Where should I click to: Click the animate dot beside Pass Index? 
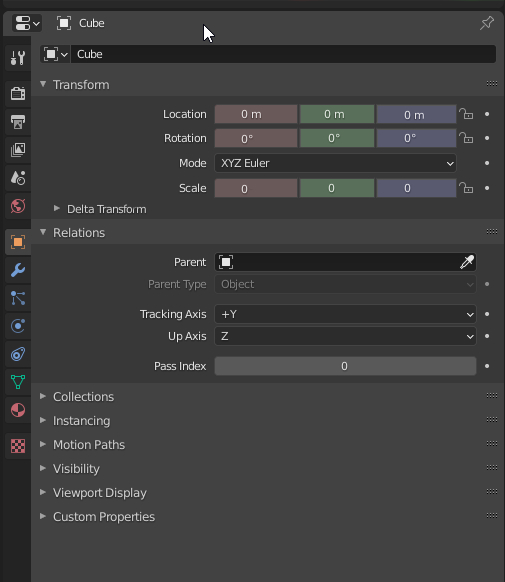click(487, 366)
